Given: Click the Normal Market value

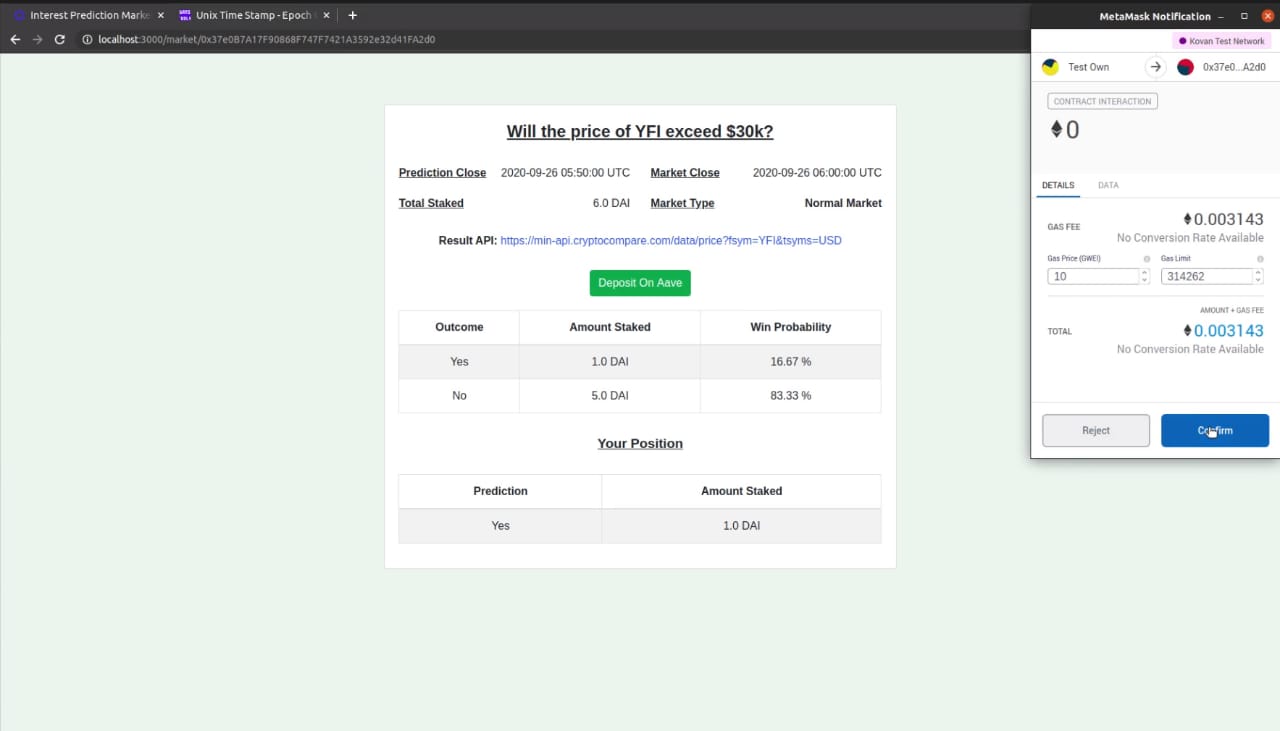Looking at the screenshot, I should pos(843,203).
